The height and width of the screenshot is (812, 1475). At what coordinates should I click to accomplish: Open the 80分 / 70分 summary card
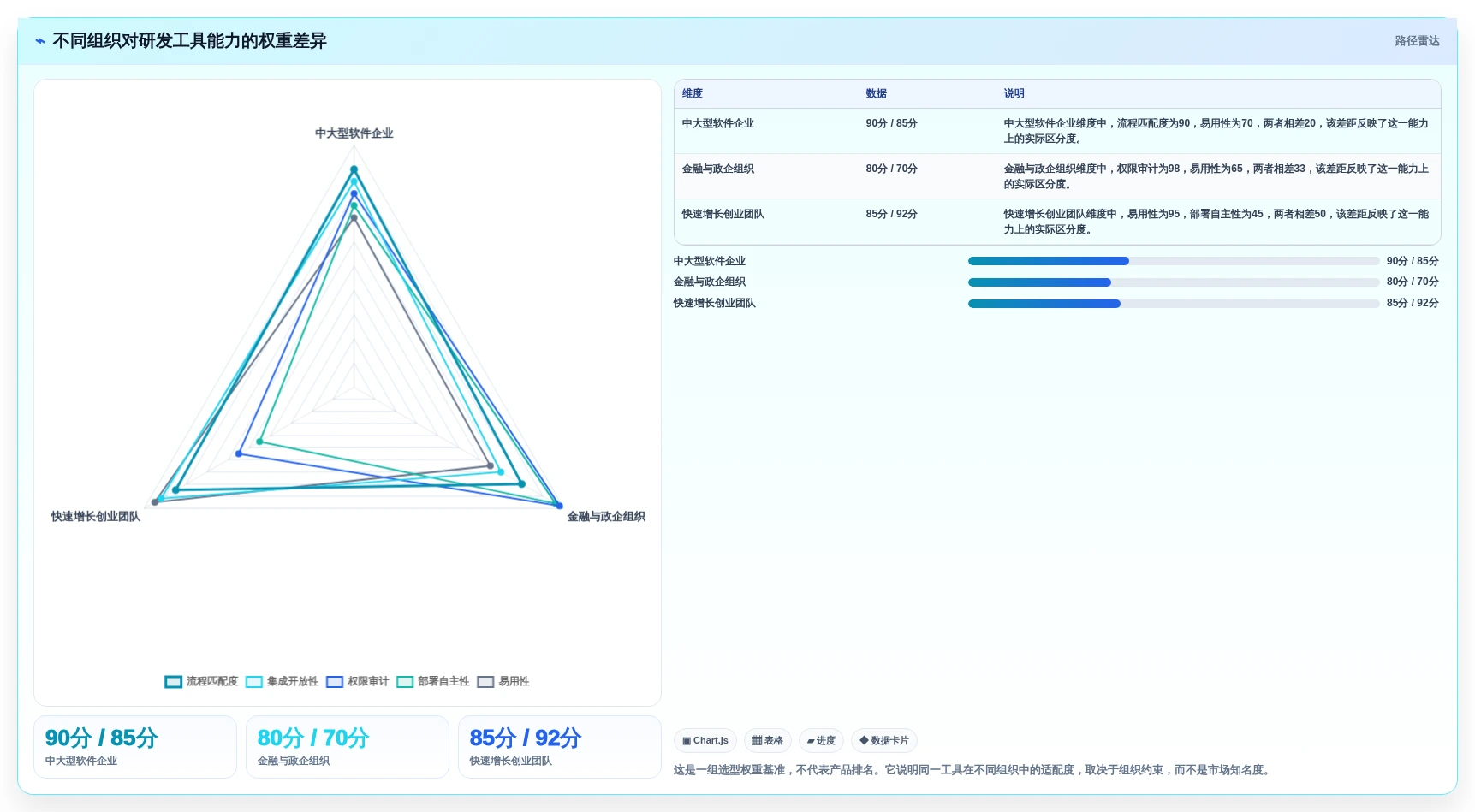click(x=348, y=747)
